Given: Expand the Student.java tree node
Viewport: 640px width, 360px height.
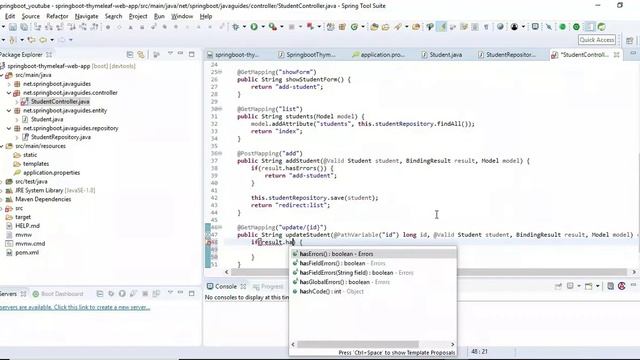Looking at the screenshot, I should (17, 119).
